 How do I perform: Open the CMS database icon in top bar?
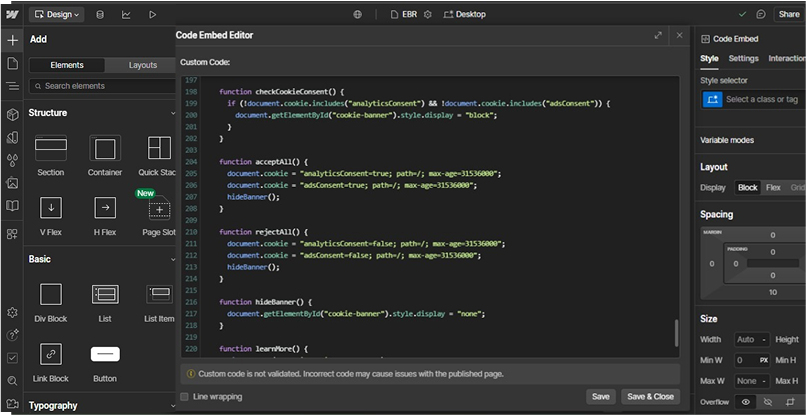[x=99, y=15]
